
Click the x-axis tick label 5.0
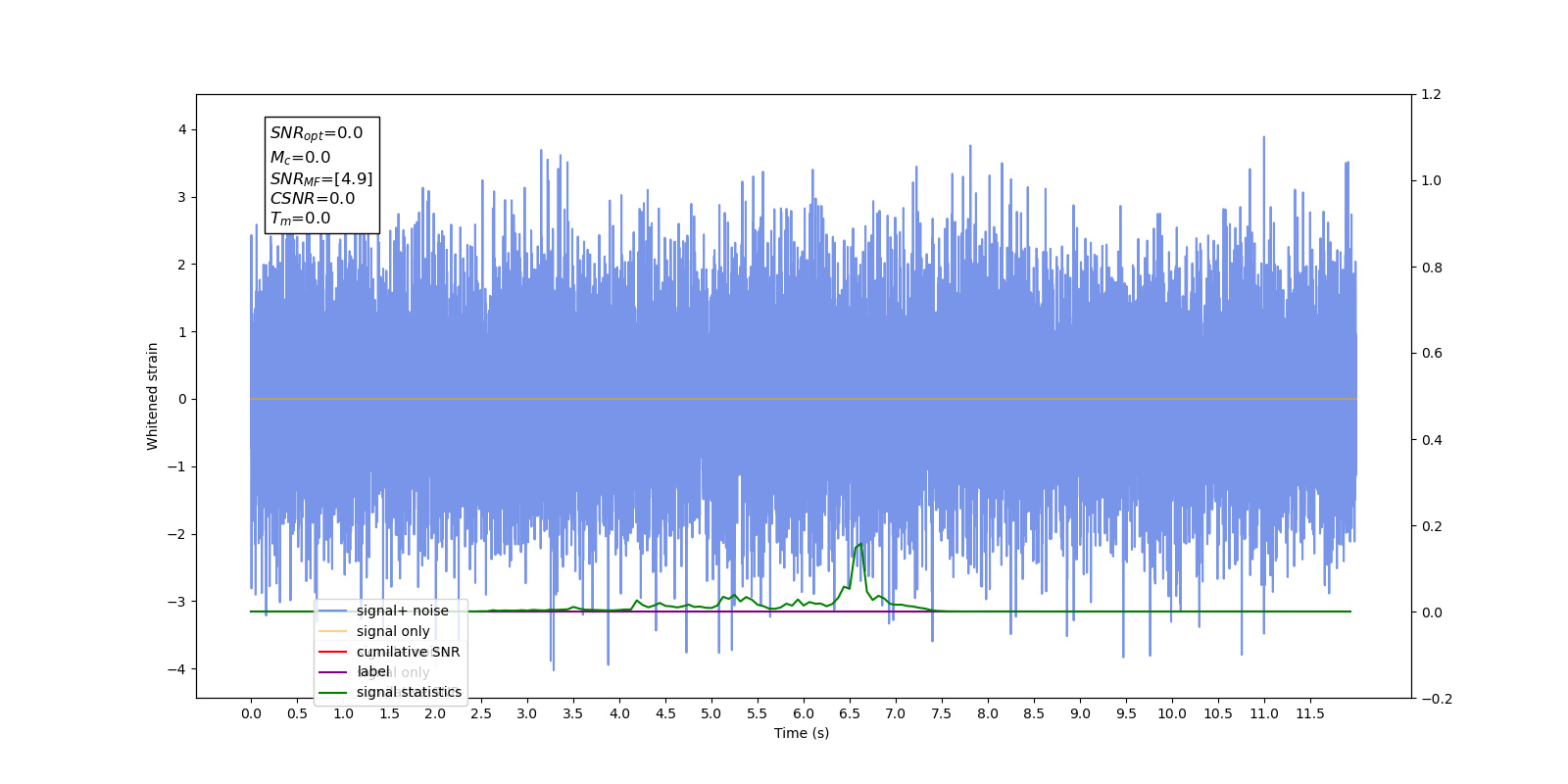(711, 713)
